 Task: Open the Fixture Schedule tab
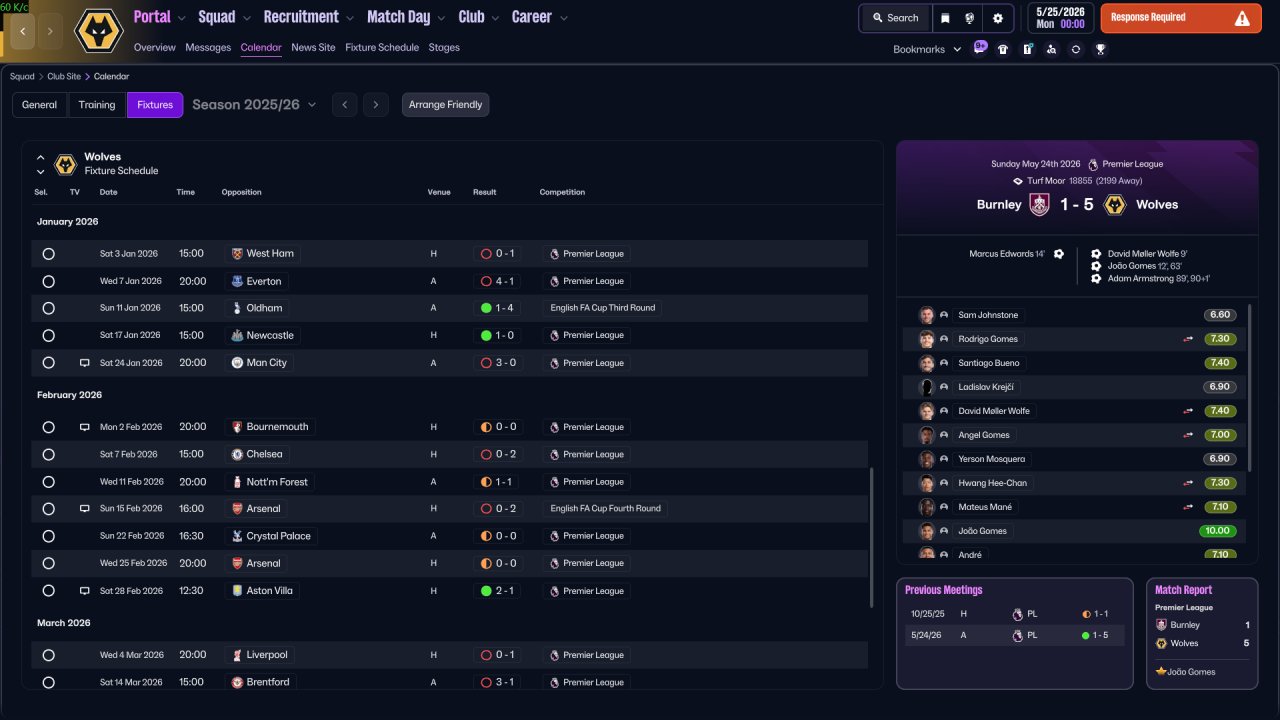click(x=382, y=47)
